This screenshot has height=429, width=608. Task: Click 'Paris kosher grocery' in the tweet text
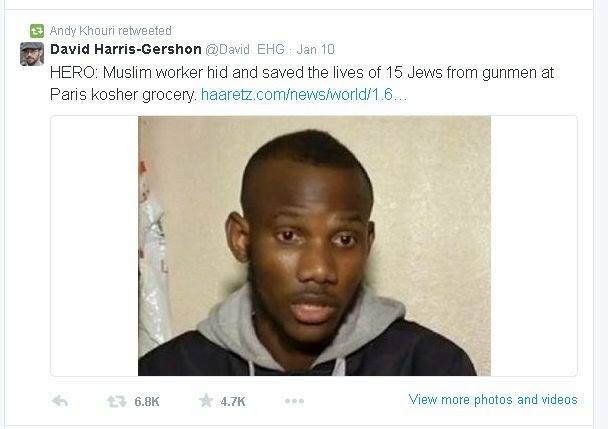pos(123,95)
